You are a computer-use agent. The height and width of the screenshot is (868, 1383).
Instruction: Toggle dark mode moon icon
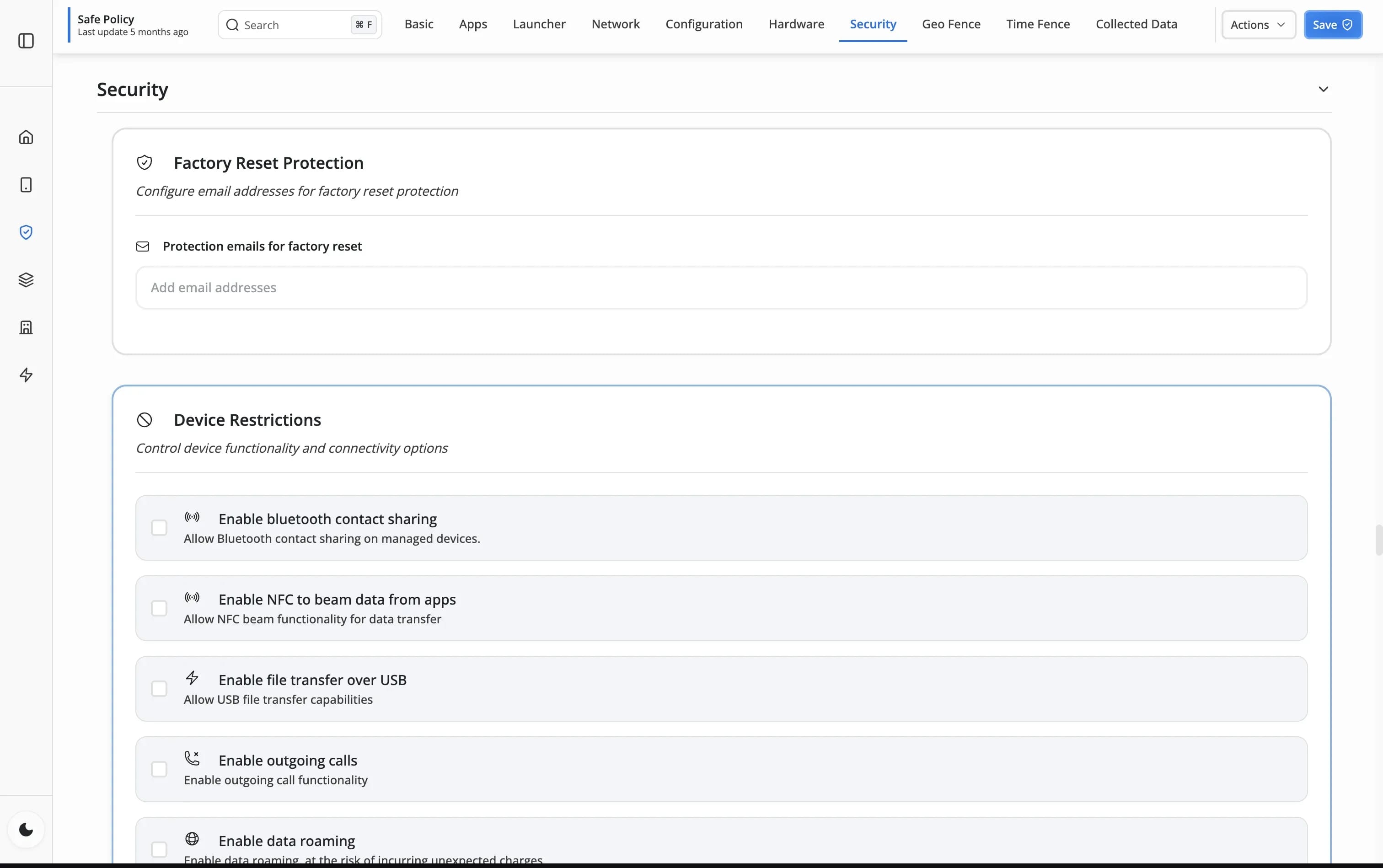[26, 830]
